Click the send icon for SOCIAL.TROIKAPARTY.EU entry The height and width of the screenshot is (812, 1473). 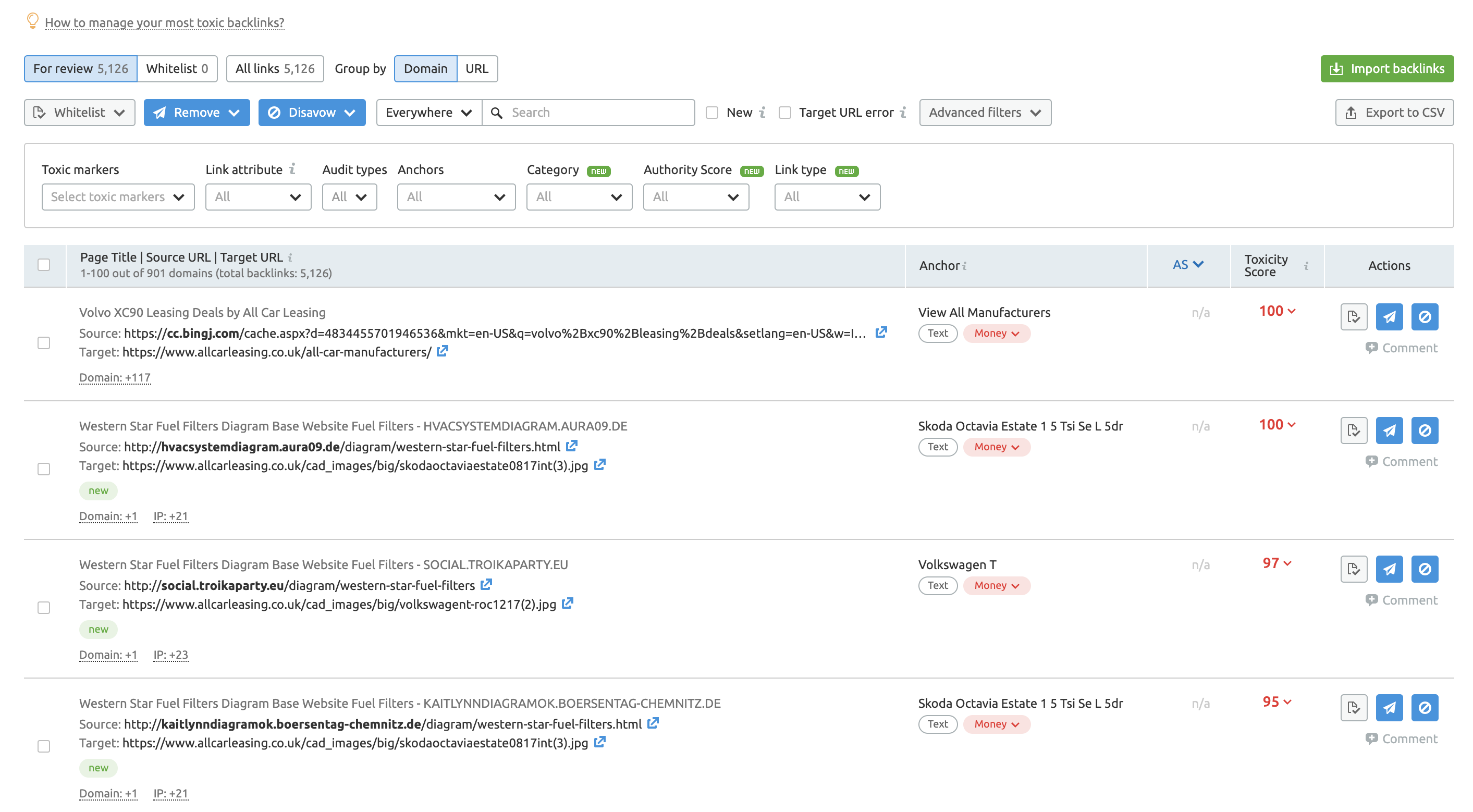tap(1391, 568)
